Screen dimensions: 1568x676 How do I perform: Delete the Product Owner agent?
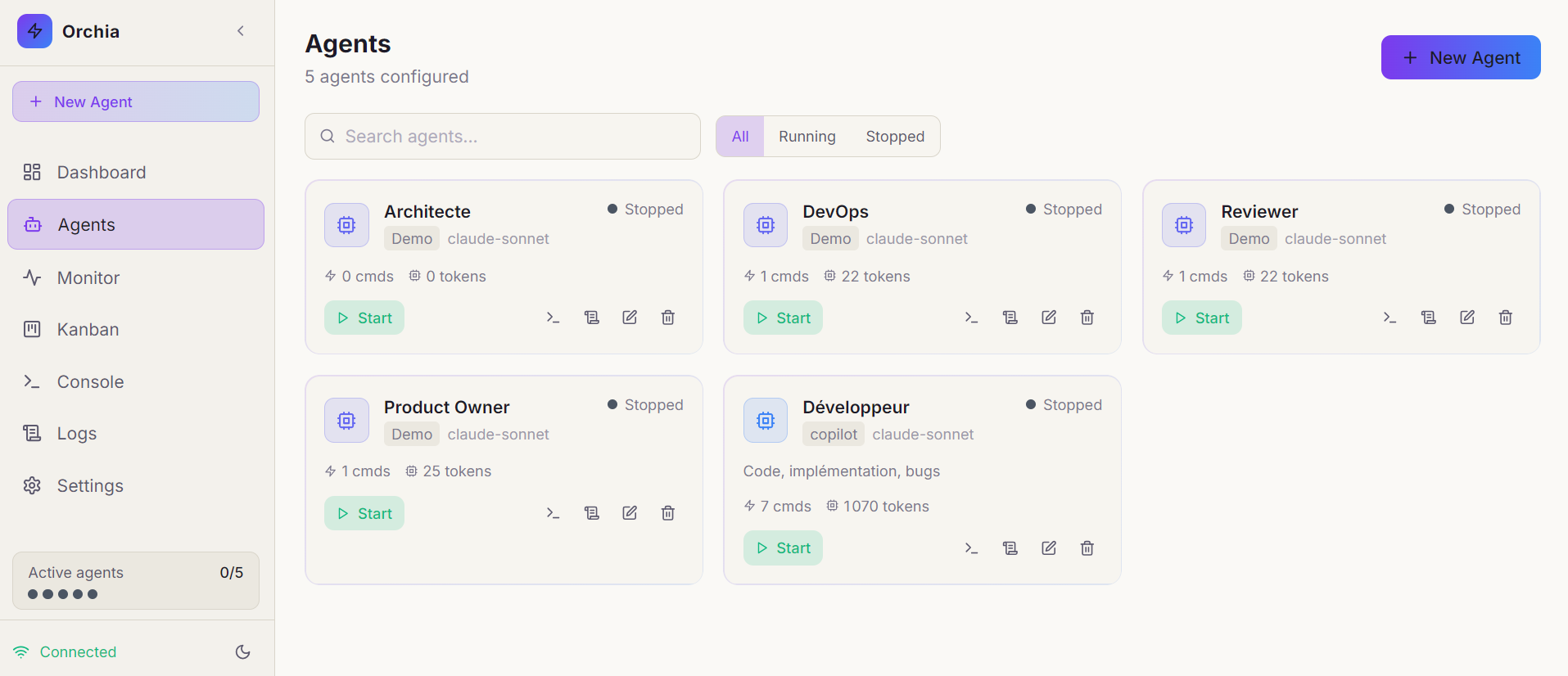click(x=668, y=513)
